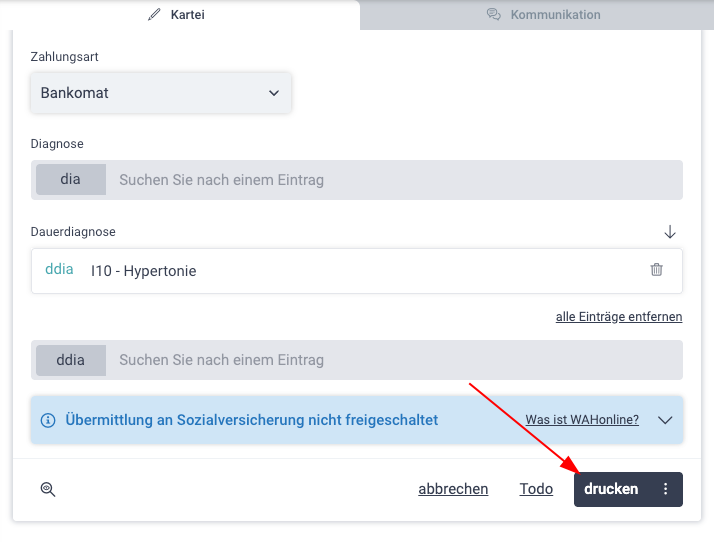Image resolution: width=714 pixels, height=542 pixels.
Task: Click the drucken button
Action: tap(611, 489)
